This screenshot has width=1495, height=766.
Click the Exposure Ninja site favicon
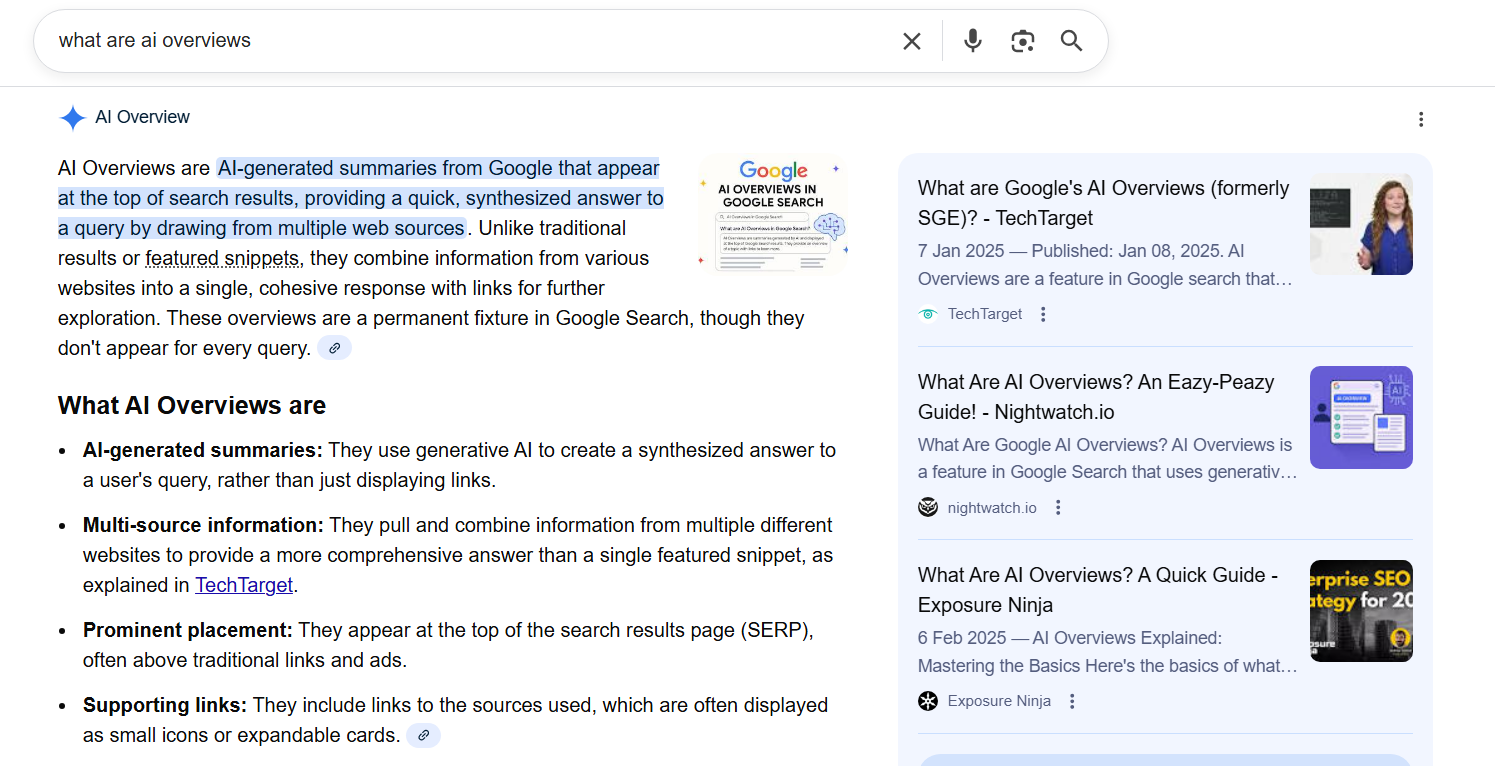(928, 700)
